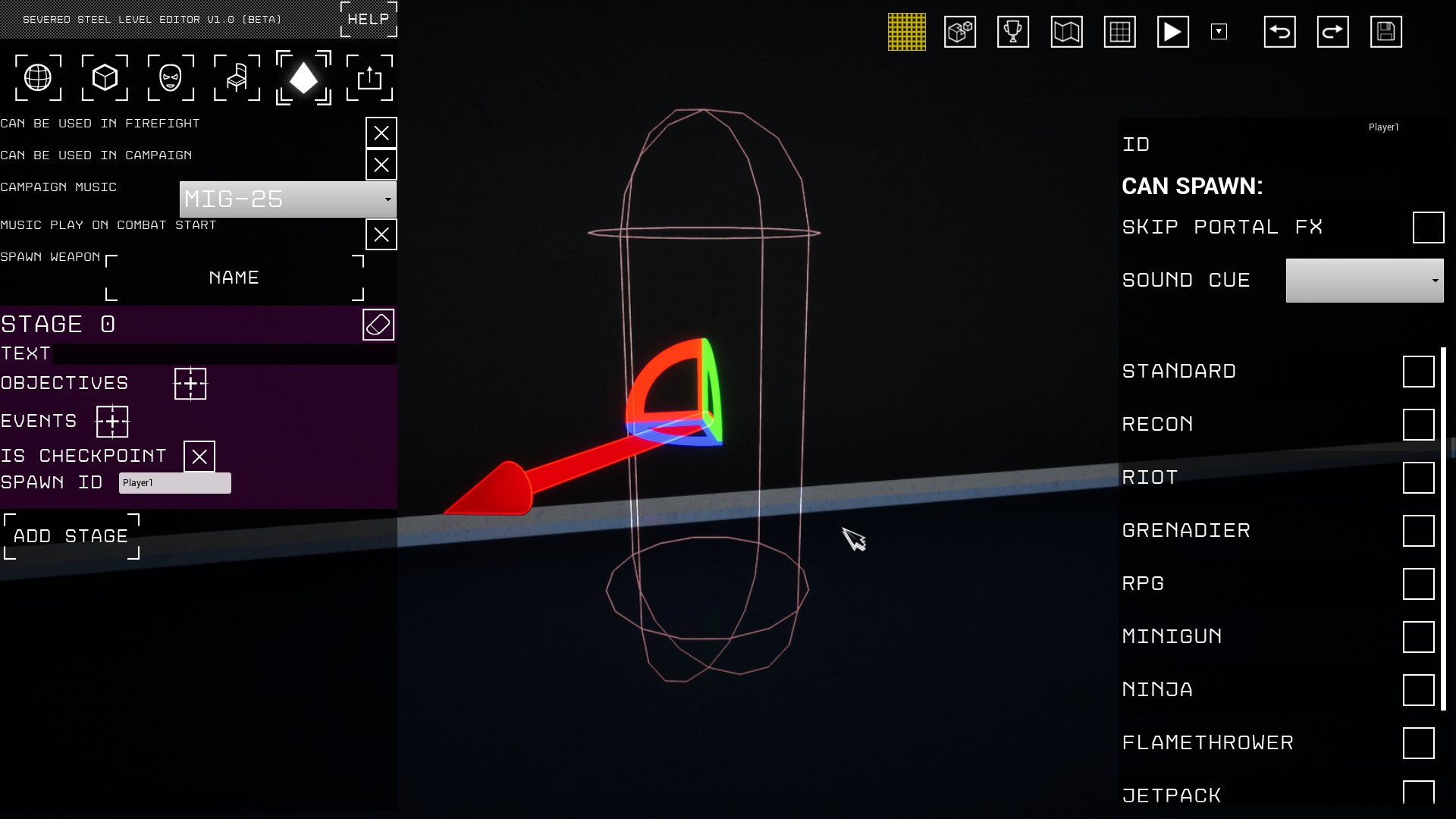
Task: Check the Riot enemy spawn box
Action: point(1418,478)
